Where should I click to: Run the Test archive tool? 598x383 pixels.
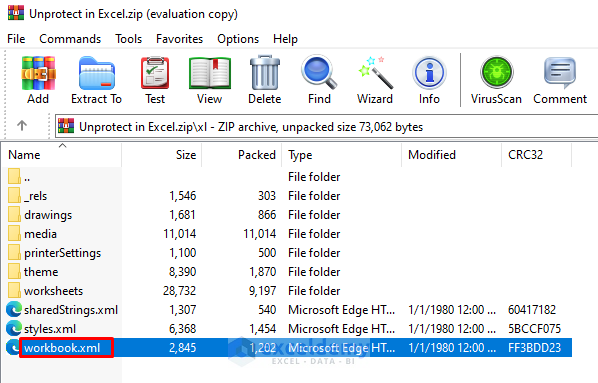[155, 74]
